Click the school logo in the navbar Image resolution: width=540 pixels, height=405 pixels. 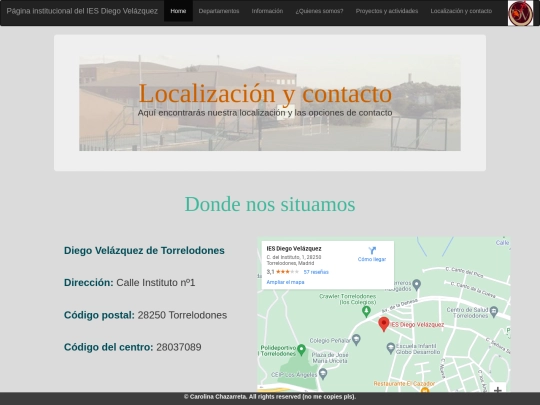pyautogui.click(x=520, y=13)
